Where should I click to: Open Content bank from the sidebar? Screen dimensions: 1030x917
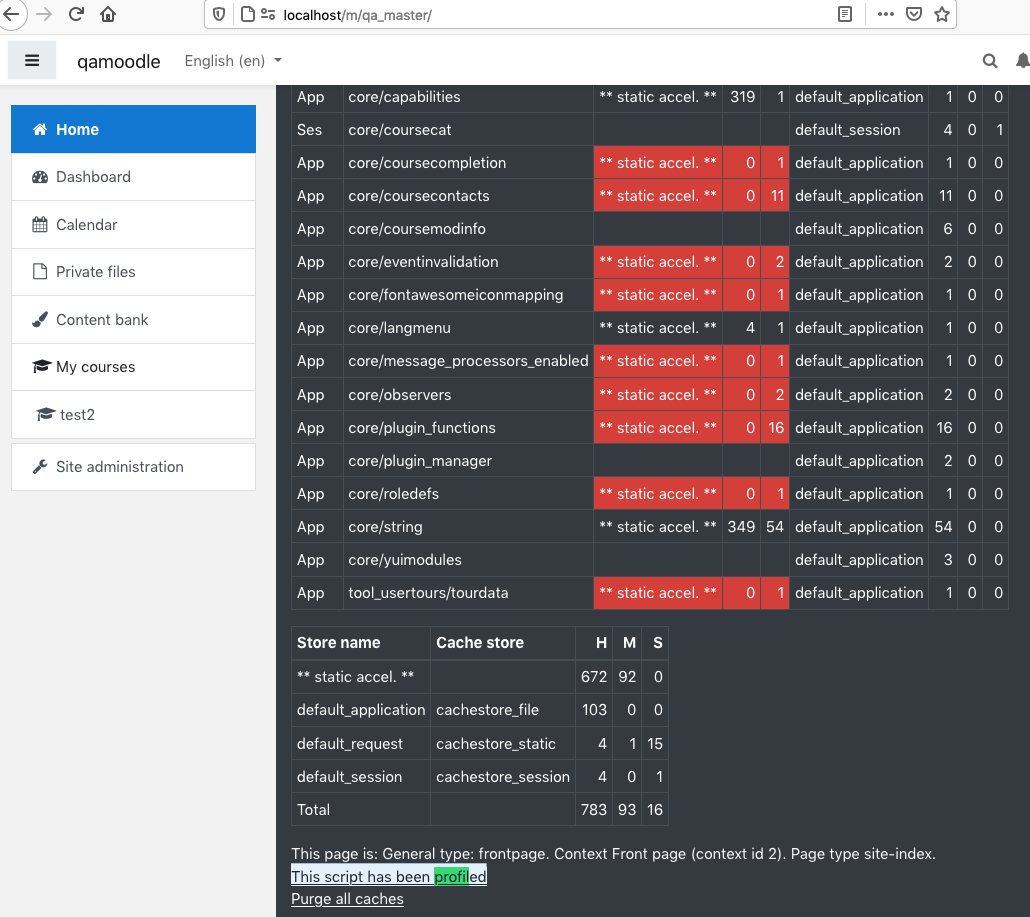(x=133, y=319)
